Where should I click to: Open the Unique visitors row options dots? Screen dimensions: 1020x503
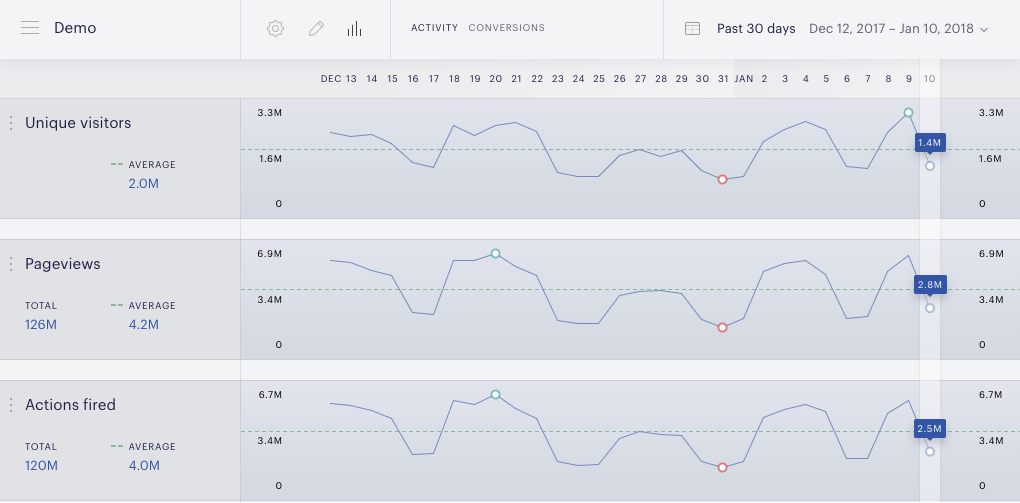pos(10,123)
